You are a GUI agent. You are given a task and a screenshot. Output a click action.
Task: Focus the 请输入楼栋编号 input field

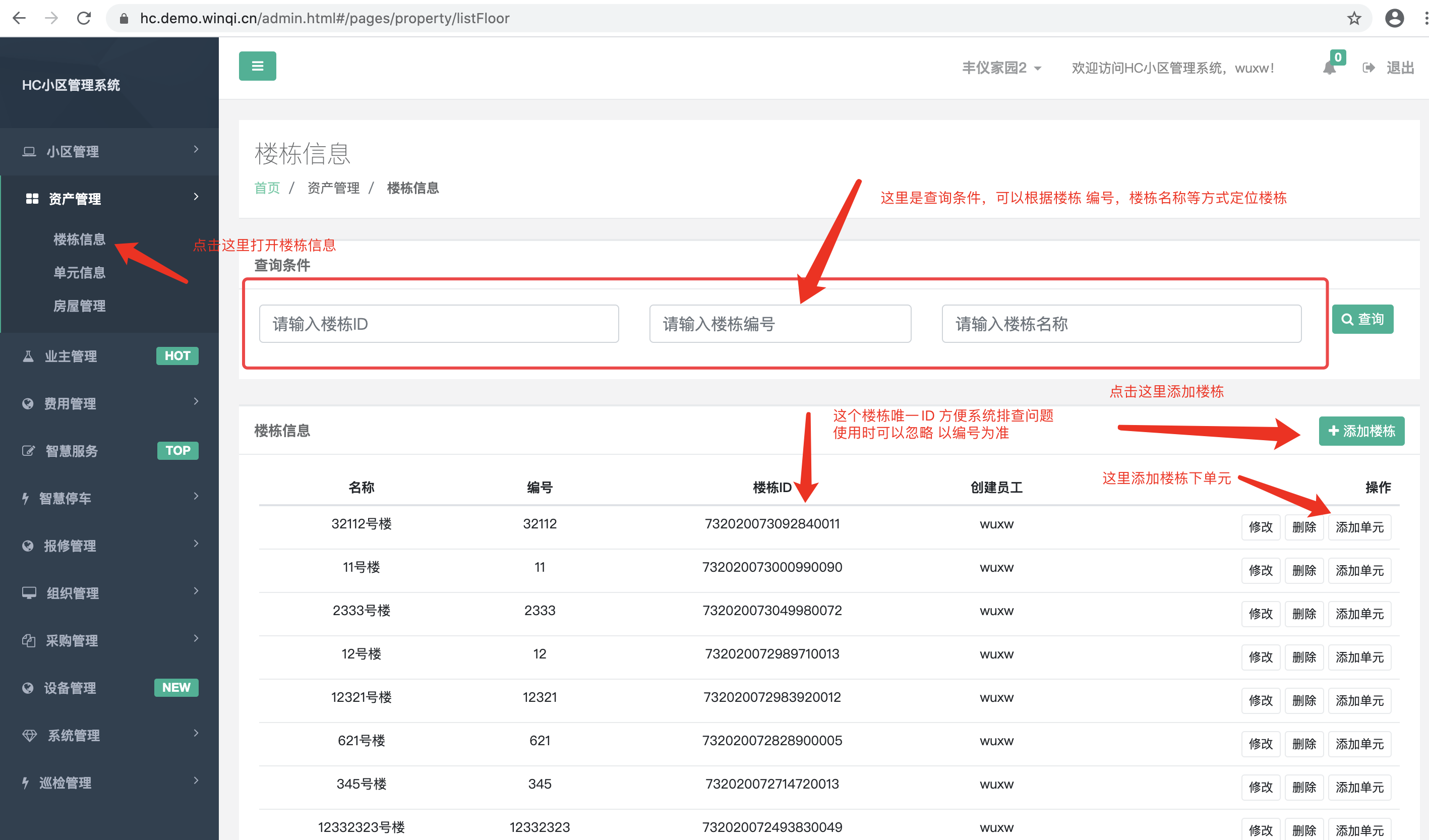click(780, 324)
